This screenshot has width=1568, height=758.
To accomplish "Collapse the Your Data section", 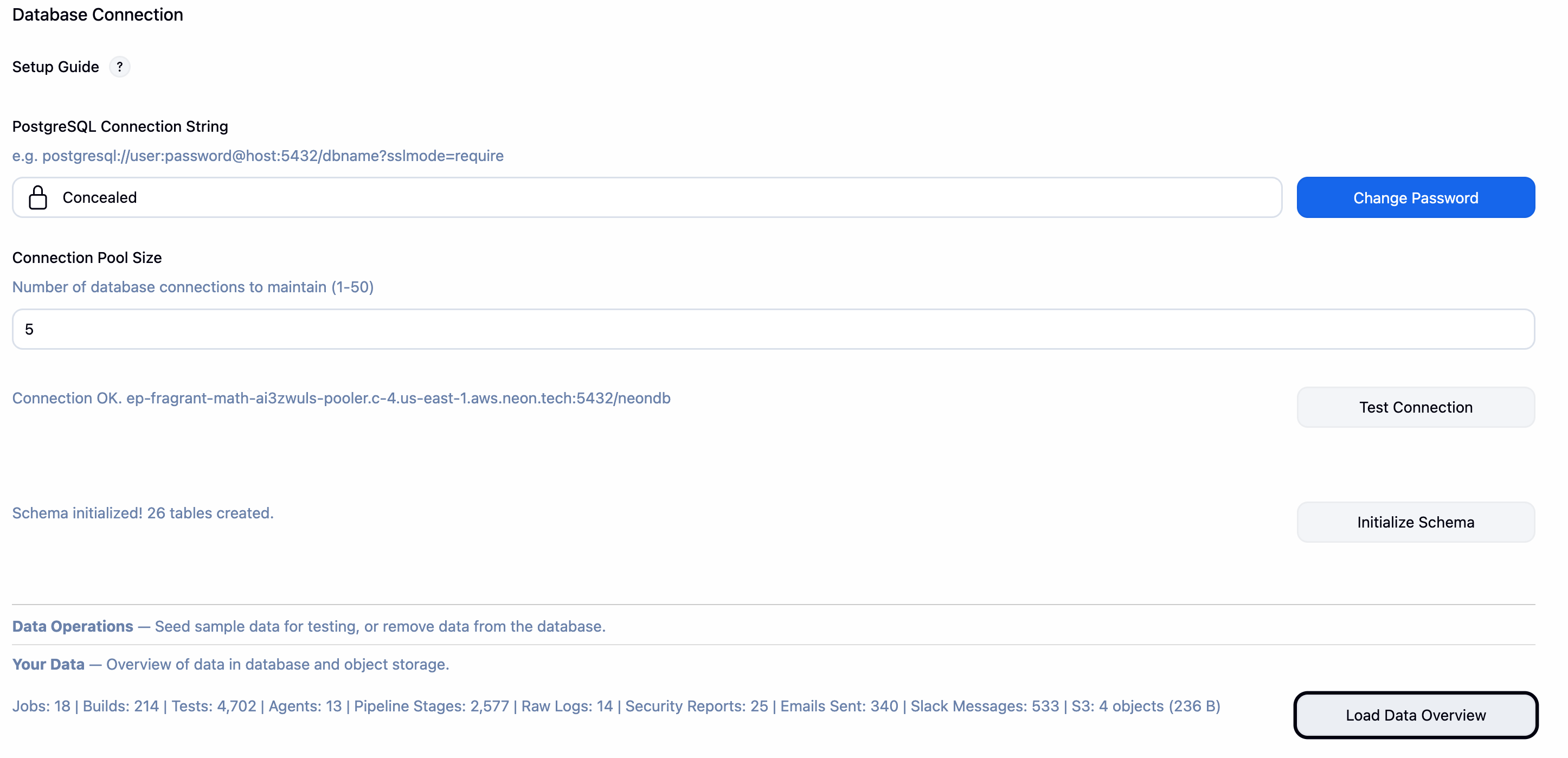I will pos(48,664).
